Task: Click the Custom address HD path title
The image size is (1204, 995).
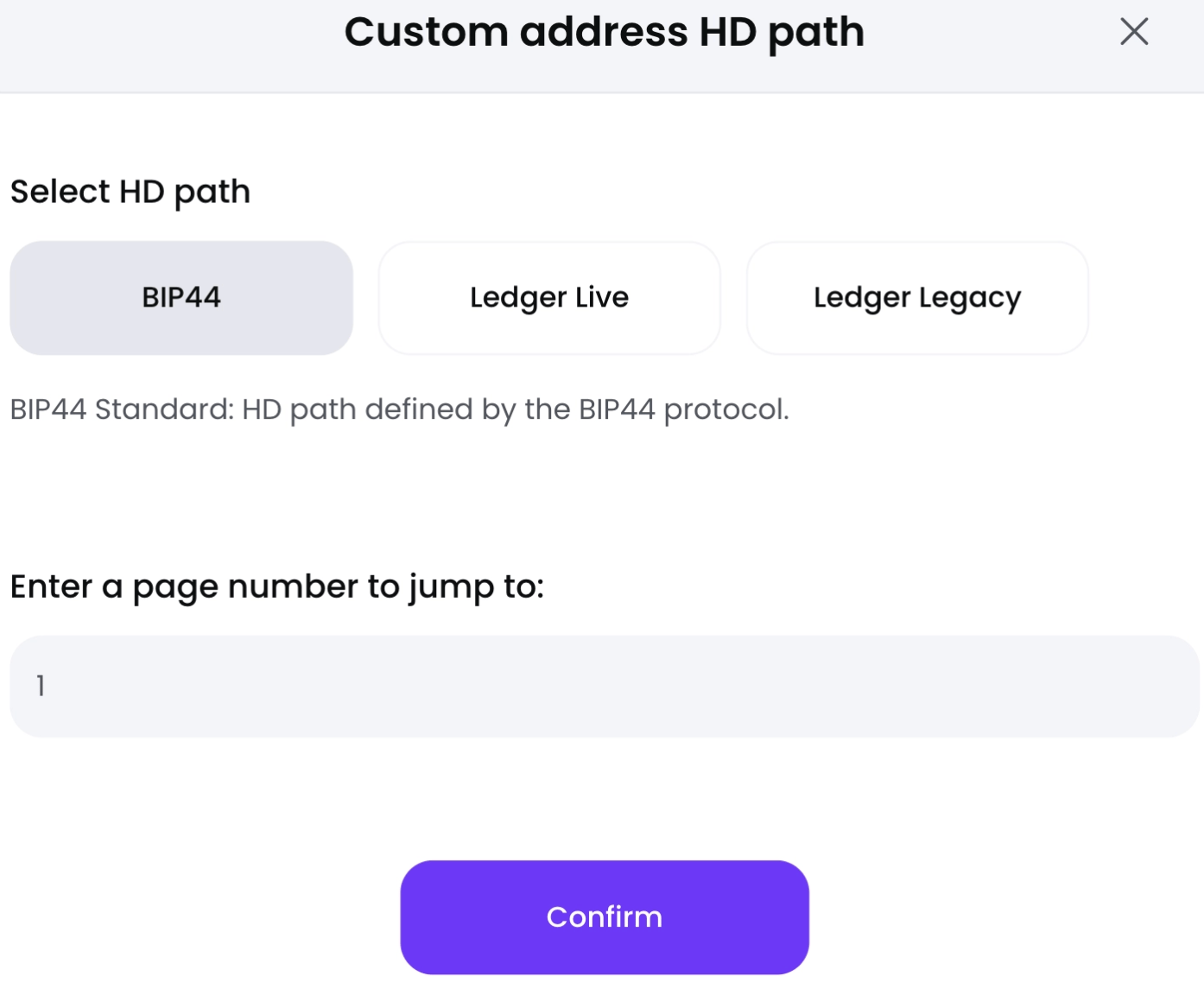Action: pyautogui.click(x=605, y=33)
